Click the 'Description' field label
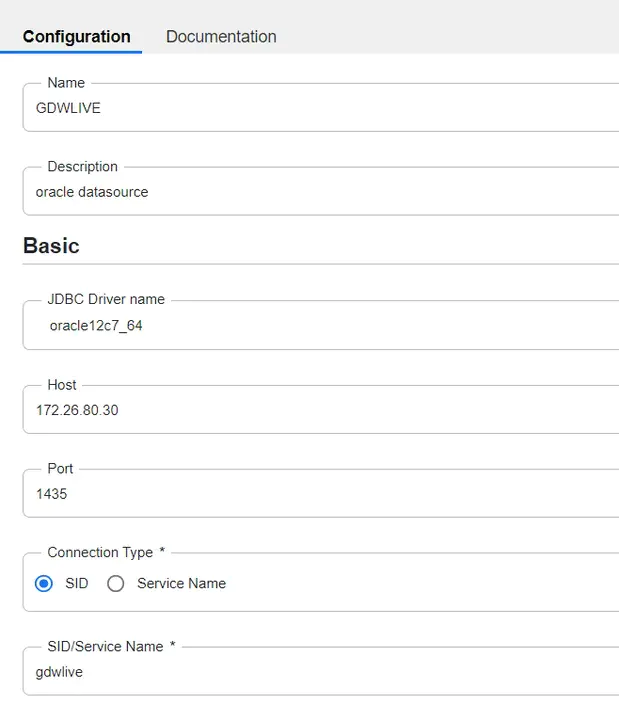The image size is (619, 720). pyautogui.click(x=82, y=167)
